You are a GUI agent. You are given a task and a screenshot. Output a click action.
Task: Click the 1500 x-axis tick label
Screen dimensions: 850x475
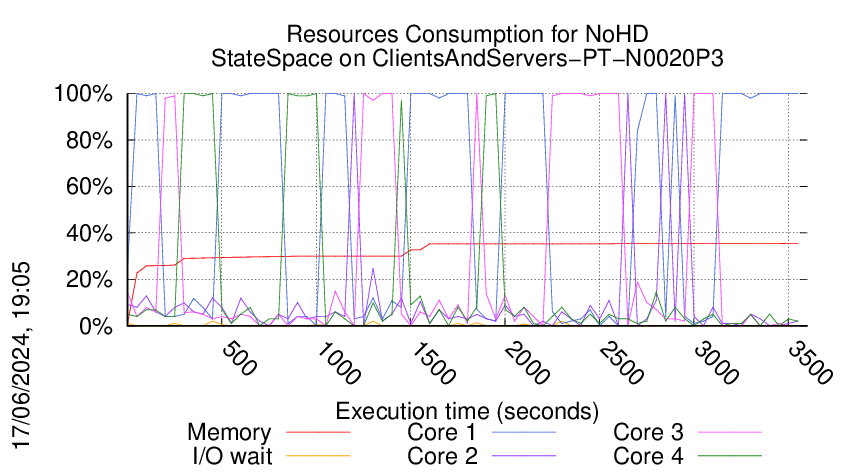[433, 363]
